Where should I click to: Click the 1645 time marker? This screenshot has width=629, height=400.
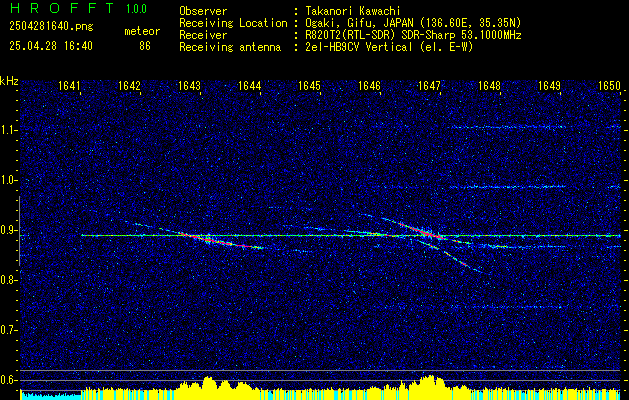(310, 86)
